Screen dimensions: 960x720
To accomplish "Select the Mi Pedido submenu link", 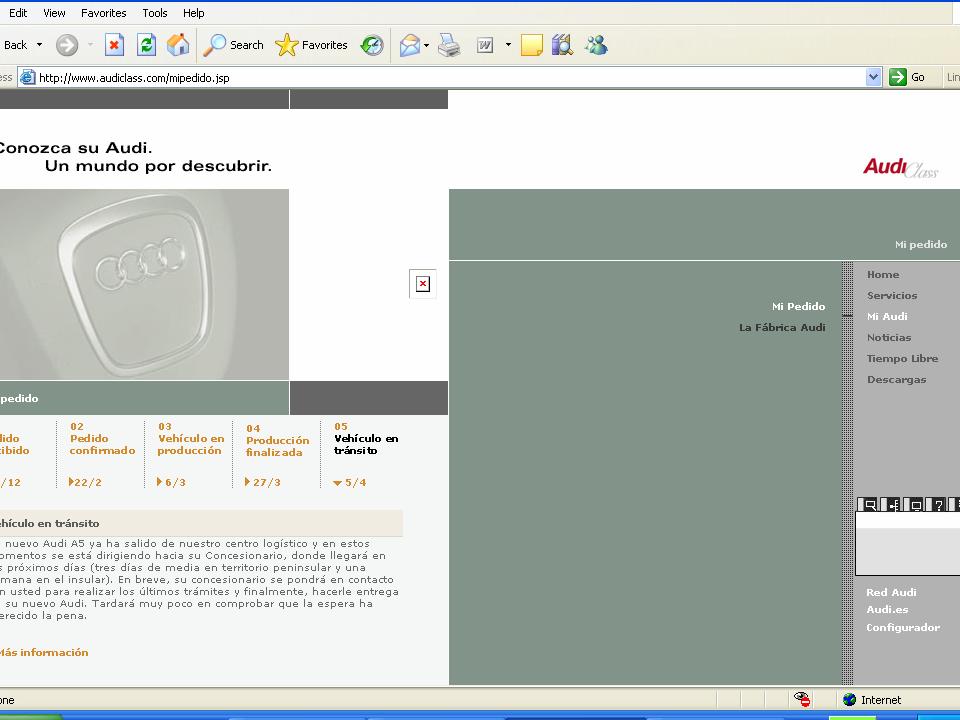I will [x=798, y=307].
